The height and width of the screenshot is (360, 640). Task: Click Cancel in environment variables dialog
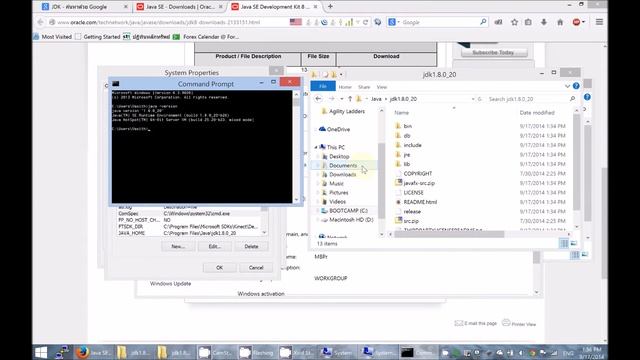256,268
